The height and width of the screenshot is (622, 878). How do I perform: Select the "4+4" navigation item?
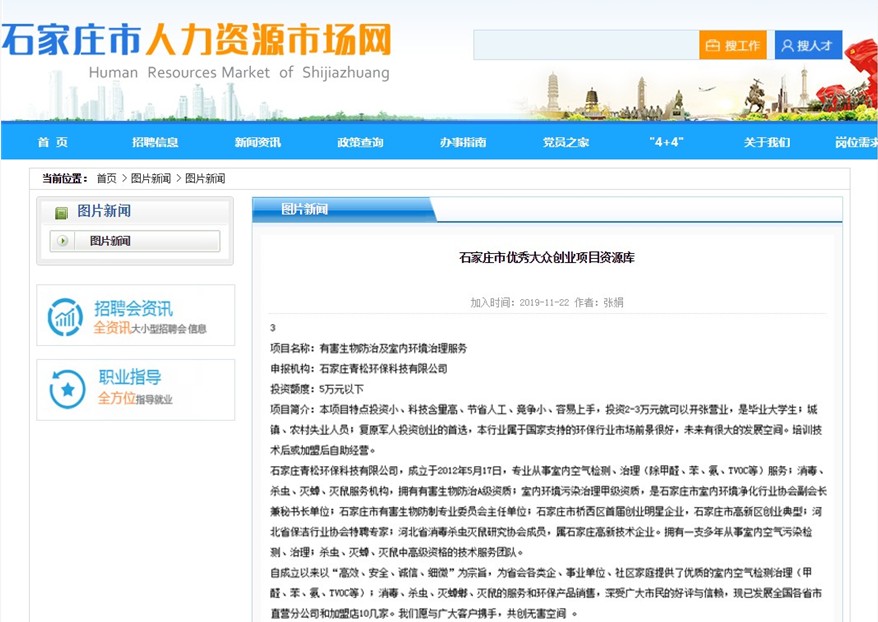[666, 142]
